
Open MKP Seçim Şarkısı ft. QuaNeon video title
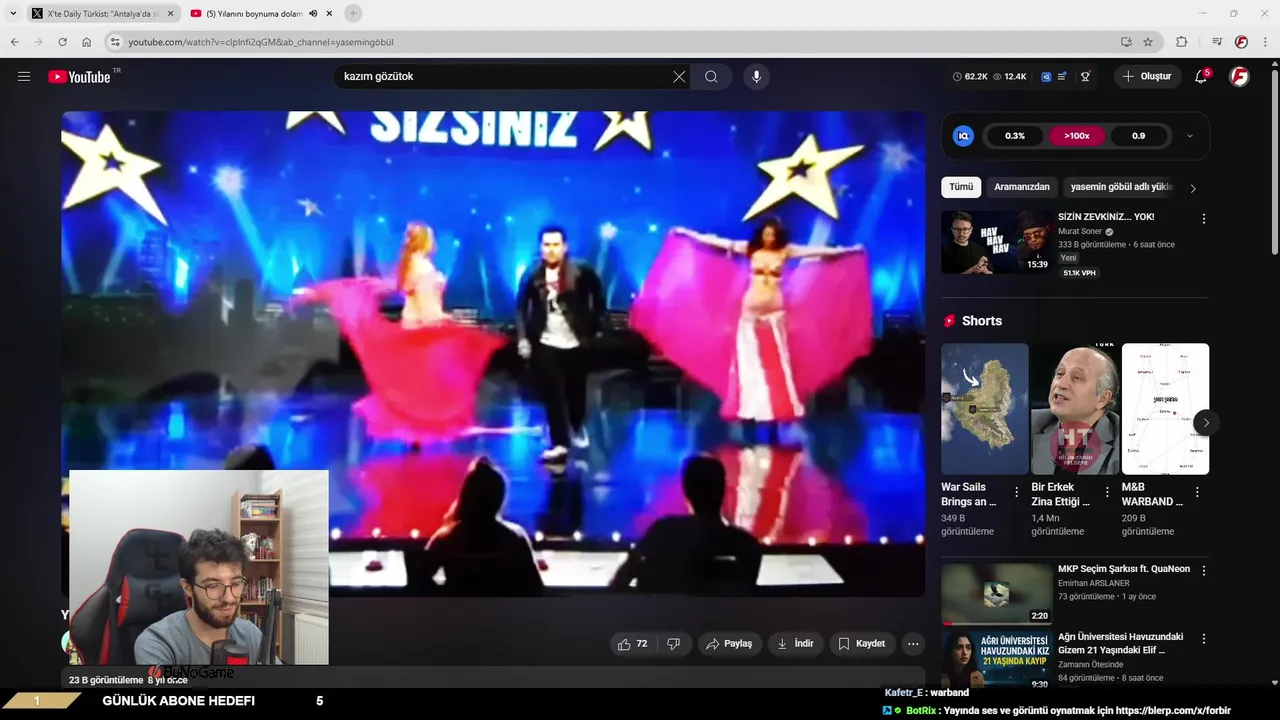(x=1124, y=569)
